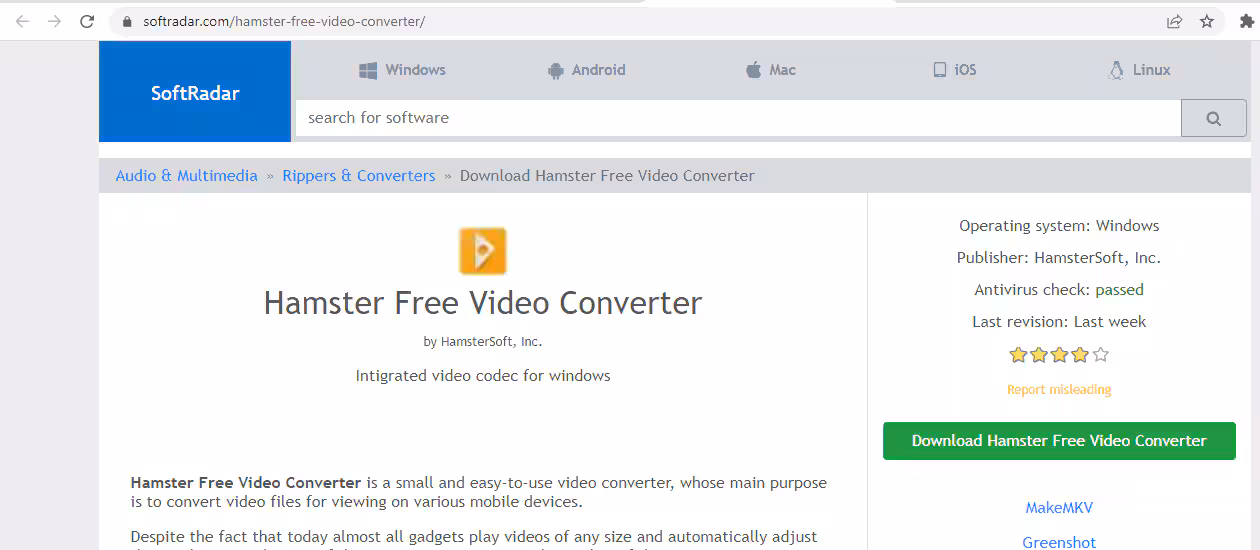Select the Android platform tab
Screen dimensions: 1260x550
586,70
